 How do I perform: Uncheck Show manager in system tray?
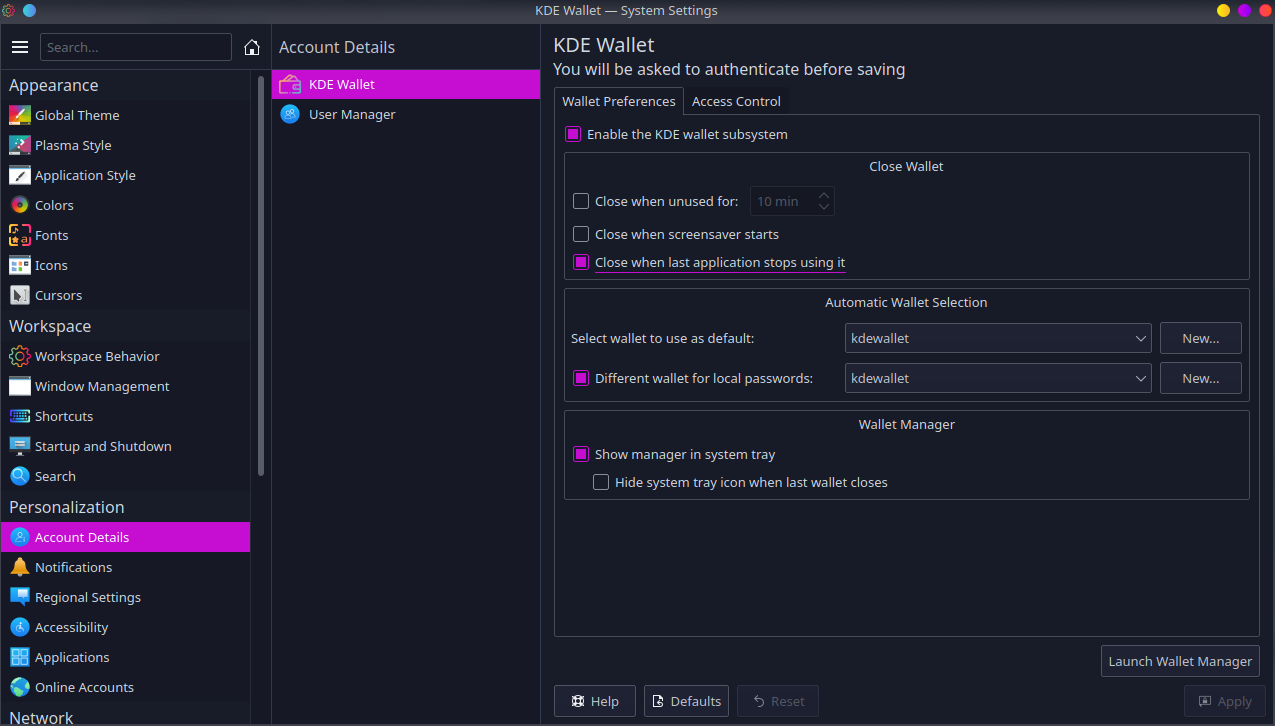(581, 454)
